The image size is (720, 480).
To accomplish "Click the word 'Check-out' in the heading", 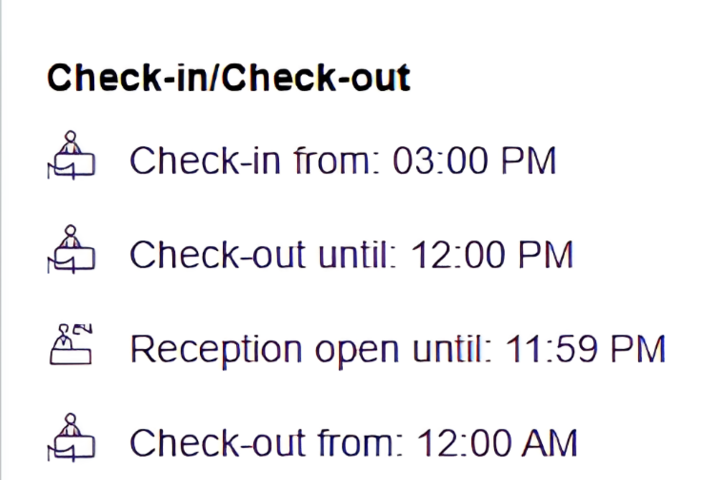I will tap(316, 78).
